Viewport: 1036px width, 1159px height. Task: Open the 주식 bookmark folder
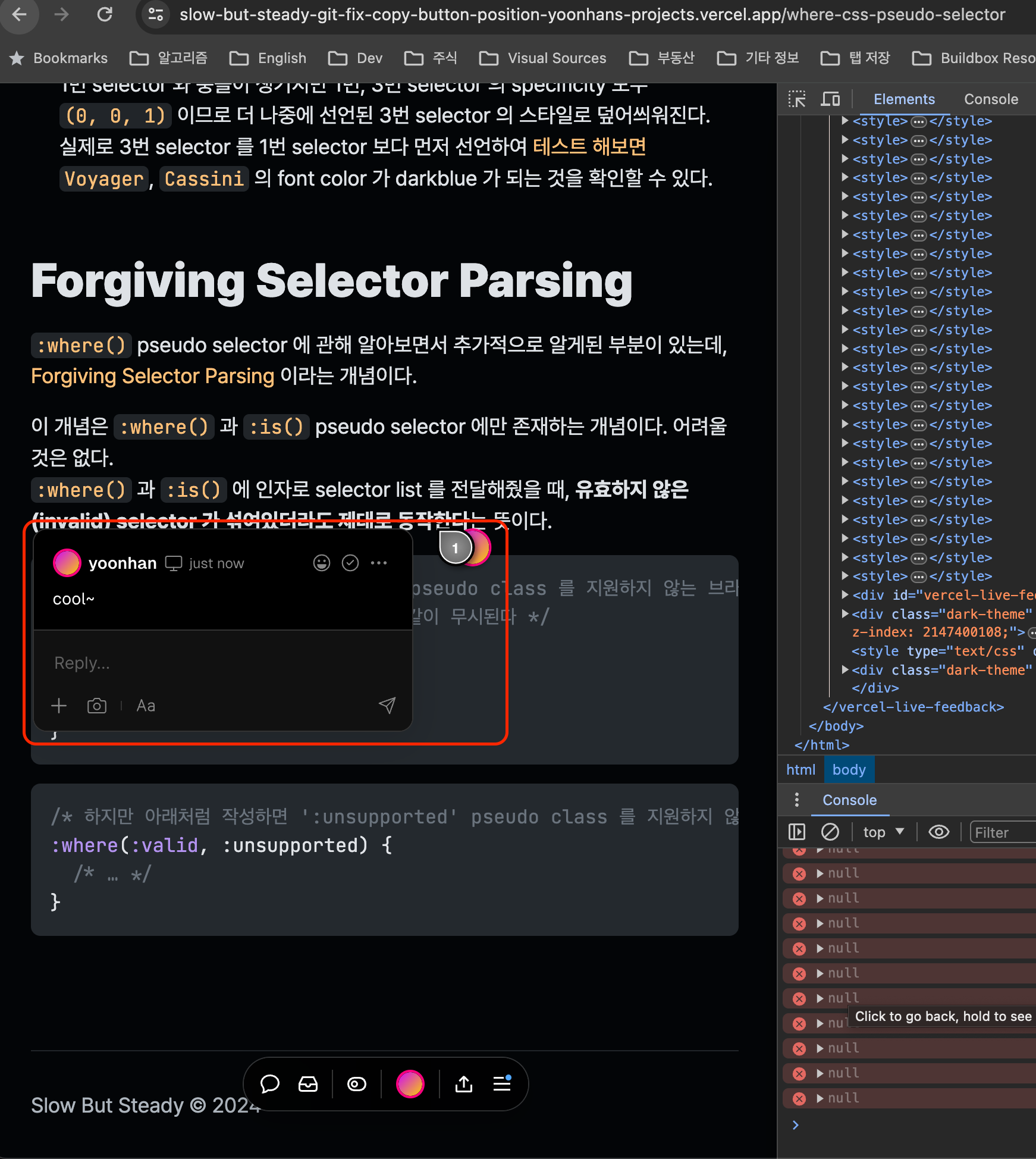coord(431,58)
